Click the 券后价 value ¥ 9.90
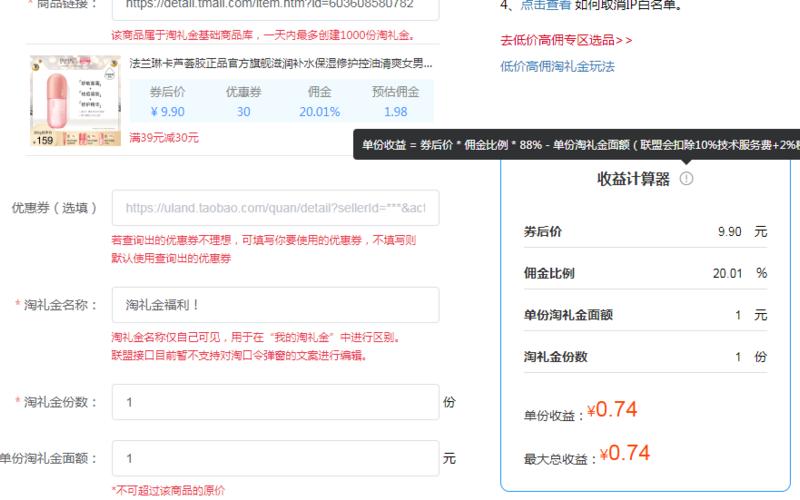 point(167,112)
